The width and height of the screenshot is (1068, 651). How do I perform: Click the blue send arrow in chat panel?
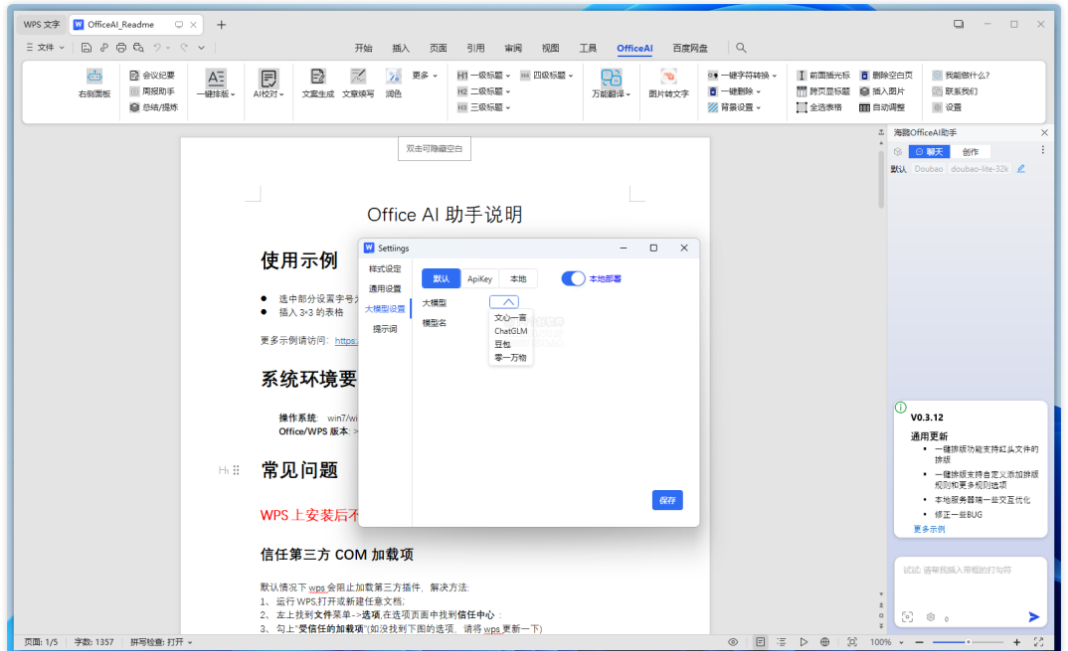(x=1033, y=617)
